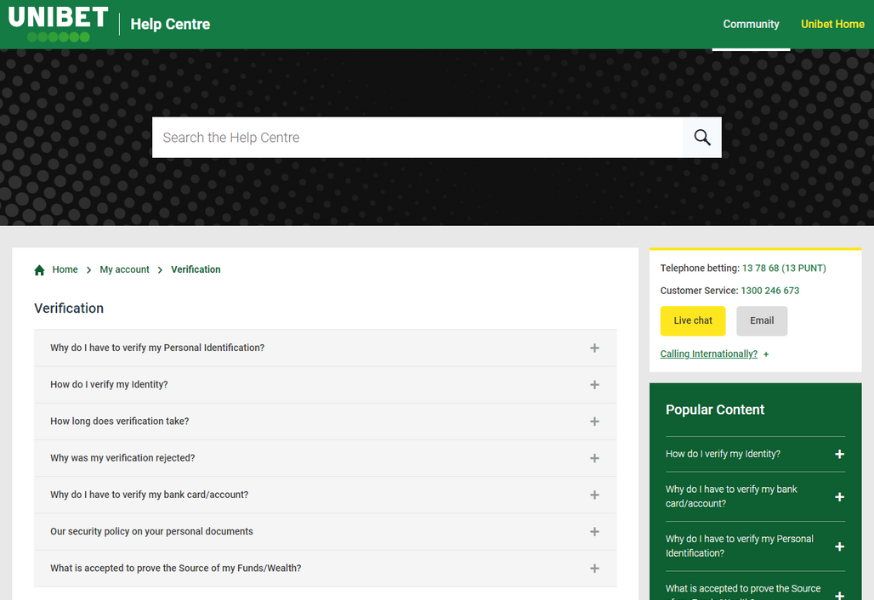The image size is (874, 600).
Task: Click Verification breadcrumb link
Action: (x=196, y=269)
